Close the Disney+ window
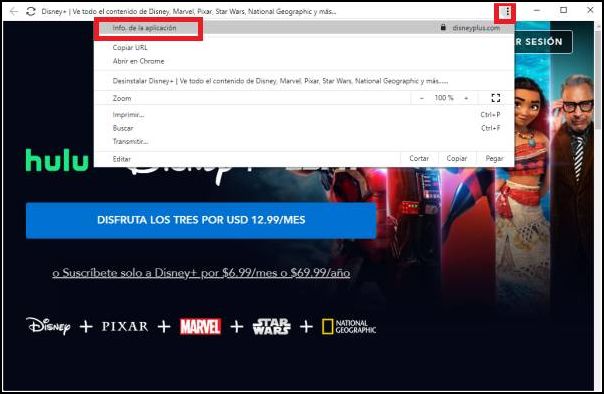Viewport: 604px width, 394px height. click(x=590, y=10)
